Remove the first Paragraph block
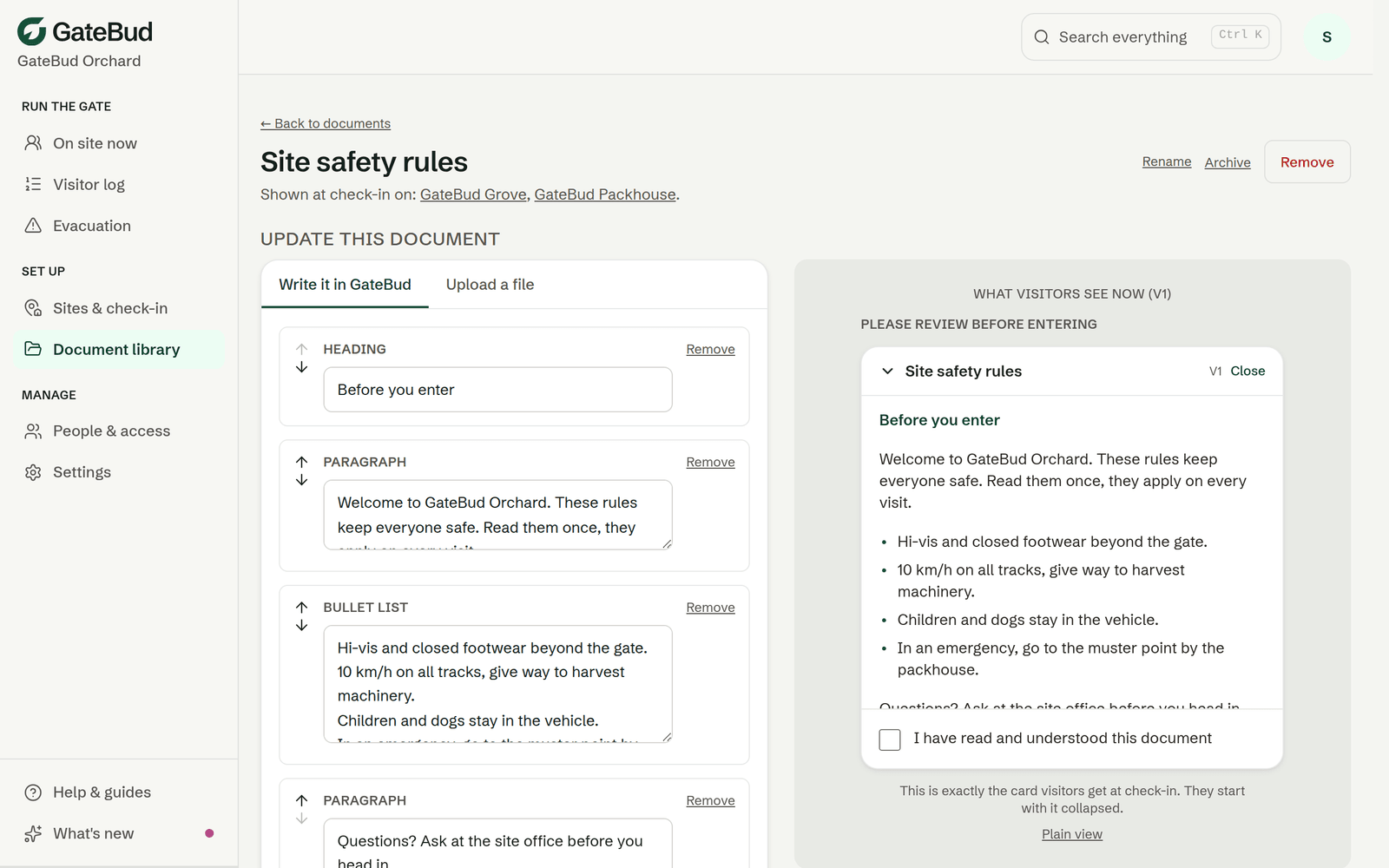The height and width of the screenshot is (868, 1389). tap(710, 462)
